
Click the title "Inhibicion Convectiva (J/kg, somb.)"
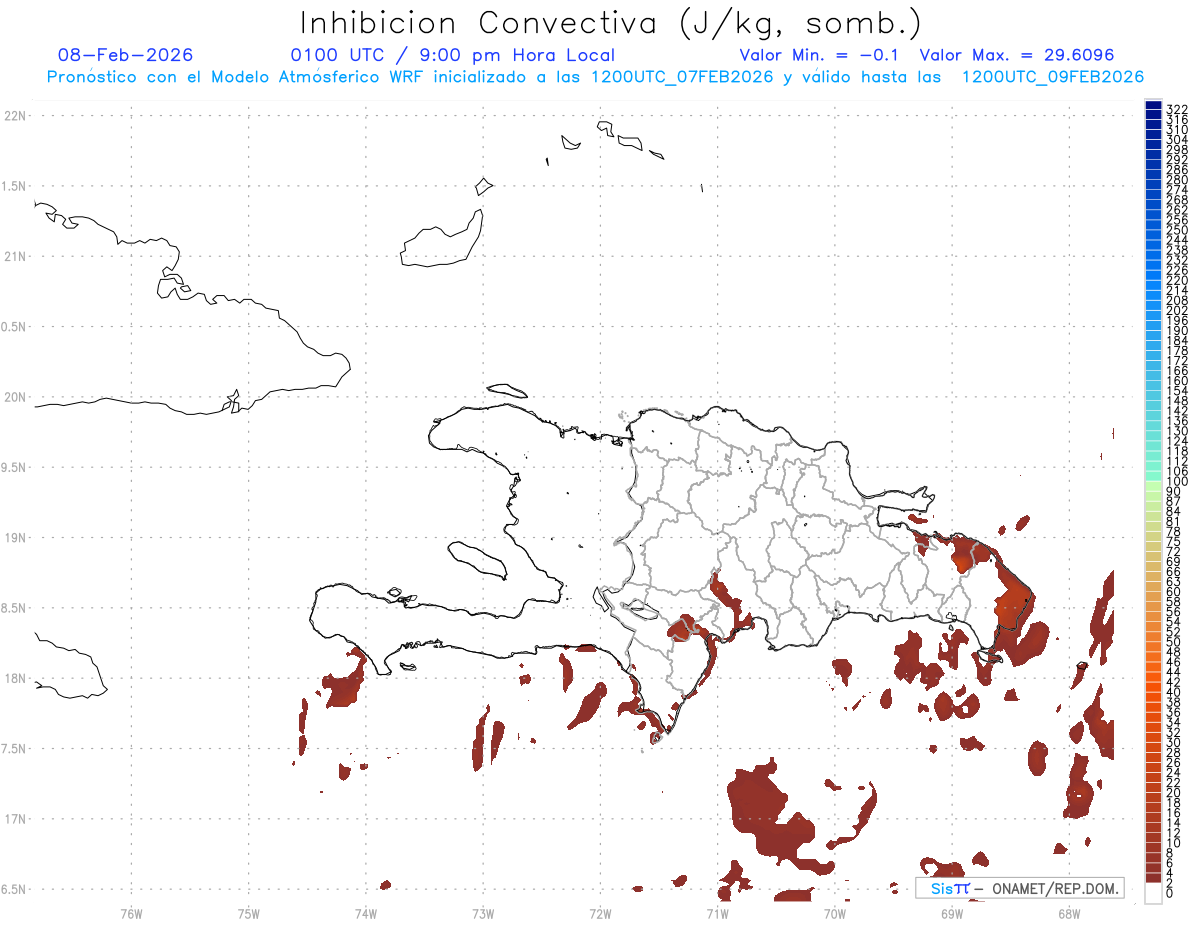point(610,23)
